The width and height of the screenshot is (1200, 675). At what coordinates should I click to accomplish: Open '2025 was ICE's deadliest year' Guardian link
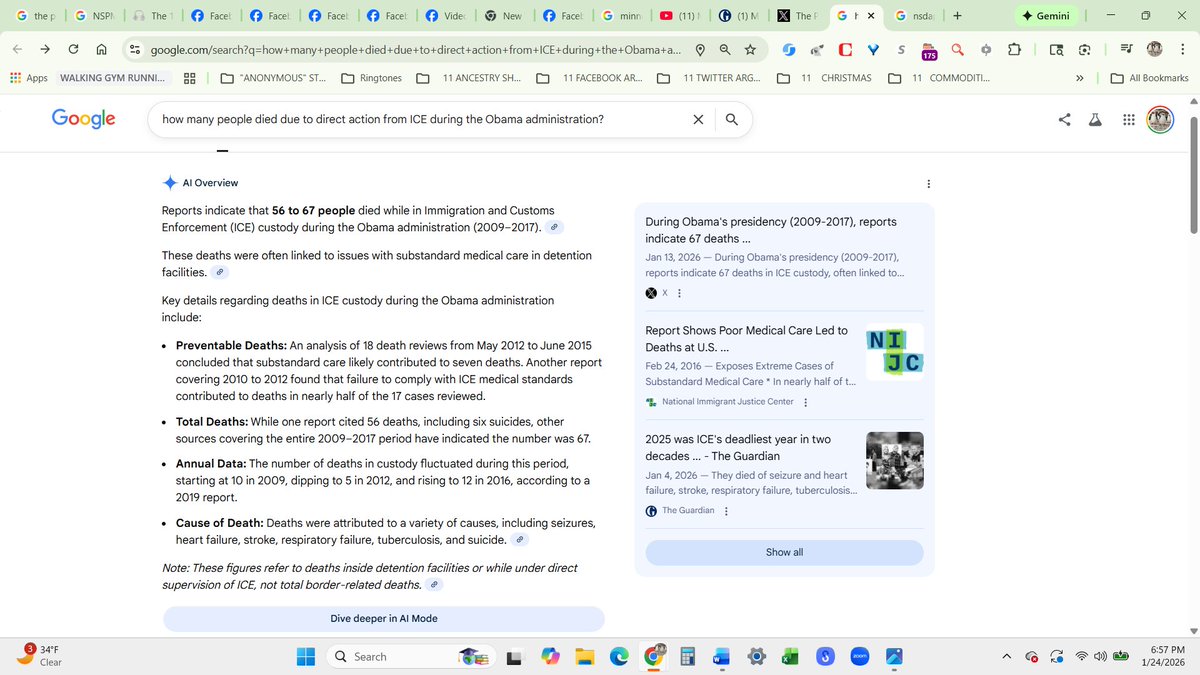738,448
